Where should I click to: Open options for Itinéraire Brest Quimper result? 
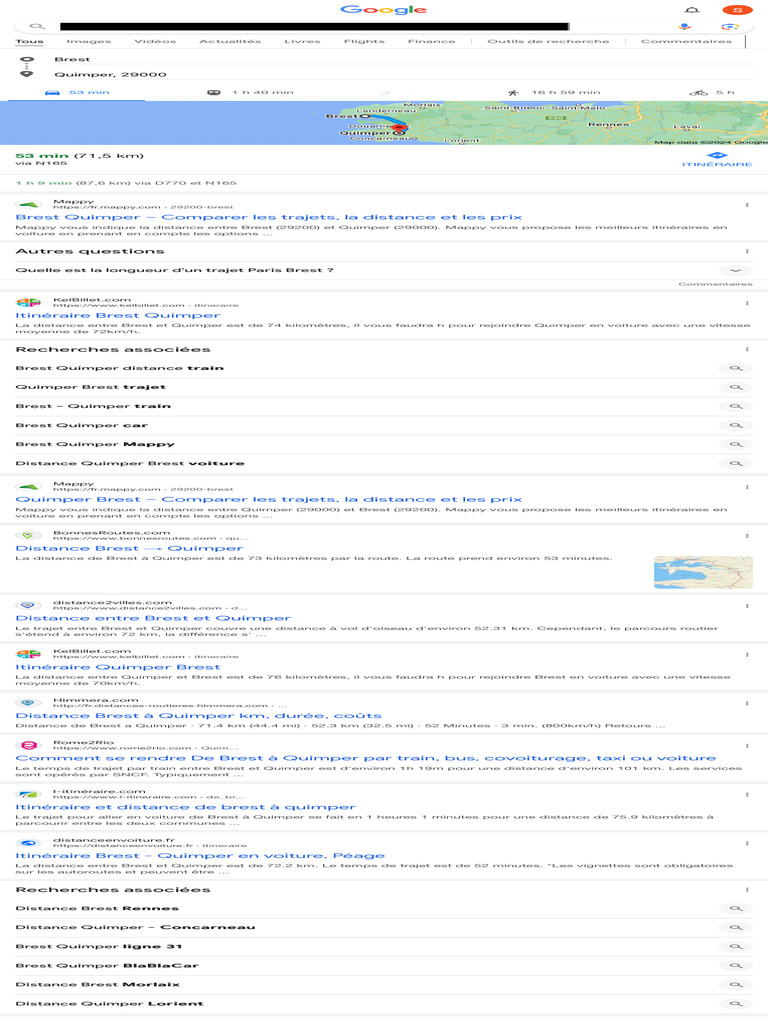(x=746, y=303)
